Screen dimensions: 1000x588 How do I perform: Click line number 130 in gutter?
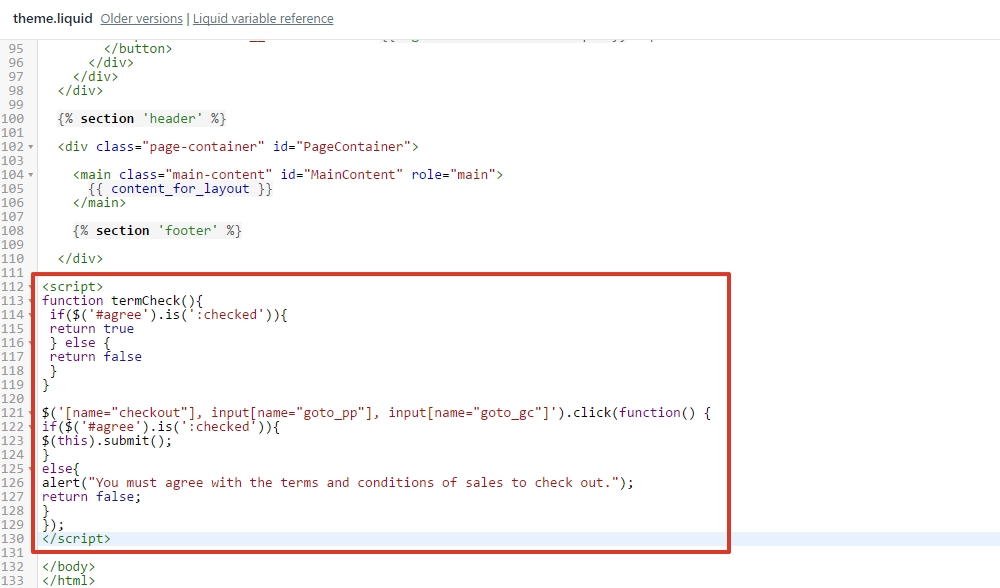click(x=12, y=539)
